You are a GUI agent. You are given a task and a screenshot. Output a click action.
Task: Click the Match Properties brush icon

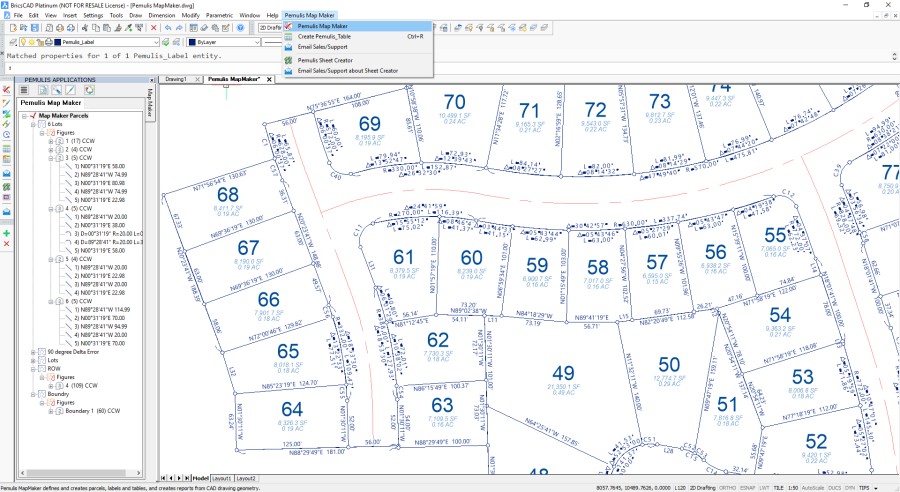118,28
